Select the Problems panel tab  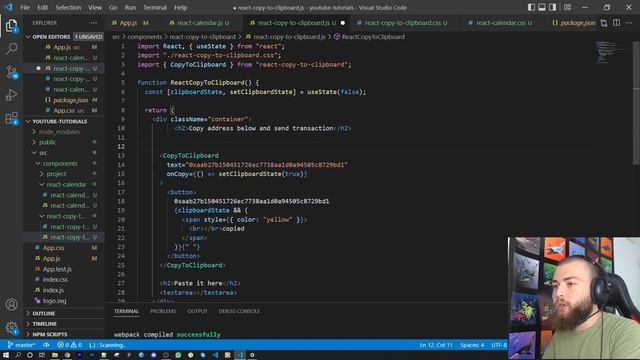pyautogui.click(x=162, y=311)
